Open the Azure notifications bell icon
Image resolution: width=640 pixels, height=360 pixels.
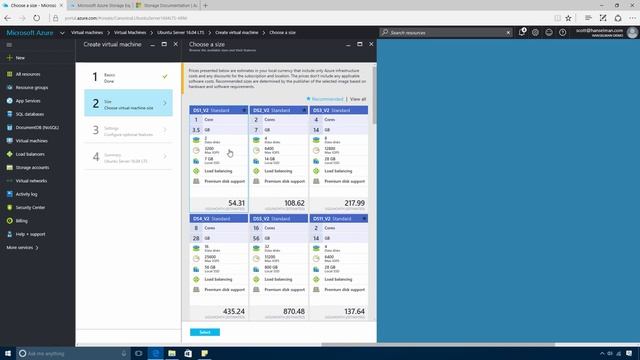[522, 32]
